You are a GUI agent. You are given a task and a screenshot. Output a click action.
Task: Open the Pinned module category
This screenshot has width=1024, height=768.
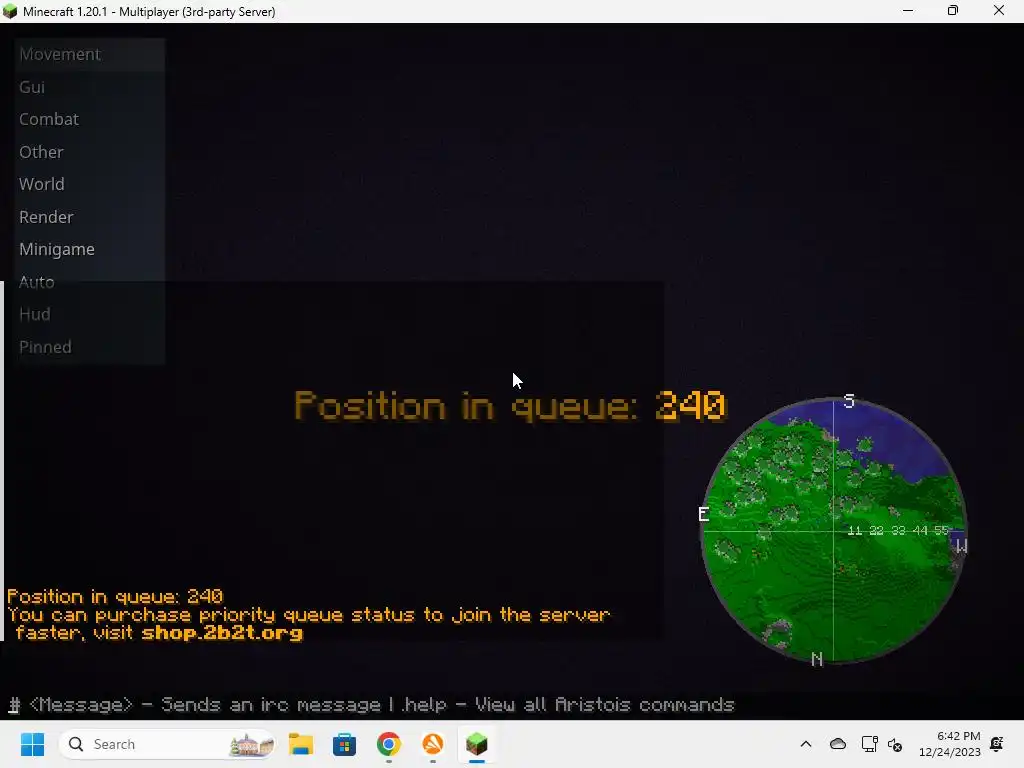tap(89, 347)
